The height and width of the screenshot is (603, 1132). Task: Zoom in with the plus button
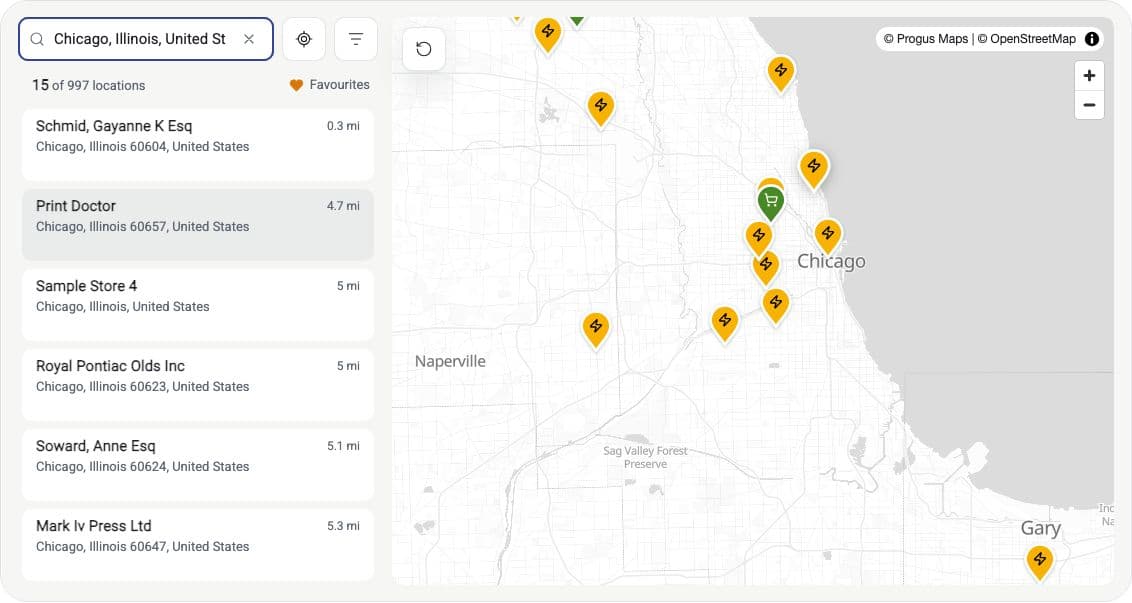tap(1089, 75)
